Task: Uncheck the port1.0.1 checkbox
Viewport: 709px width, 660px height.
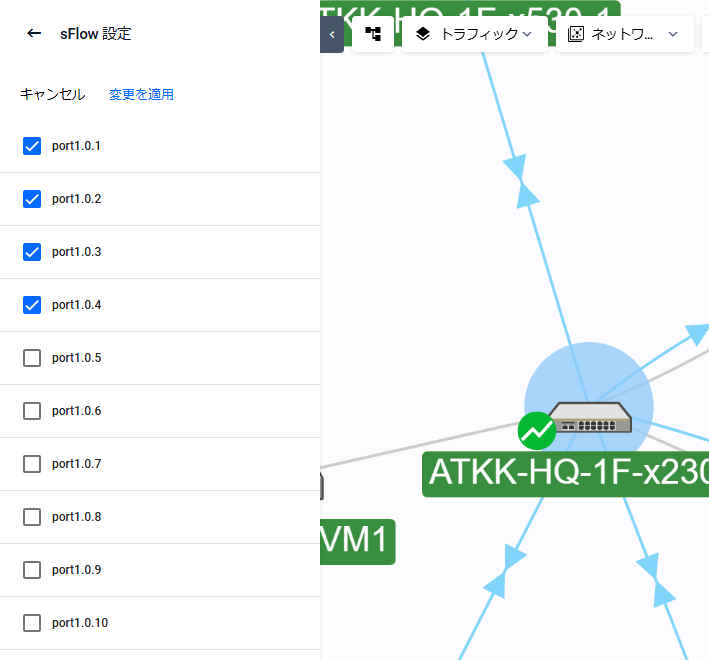Action: point(32,146)
